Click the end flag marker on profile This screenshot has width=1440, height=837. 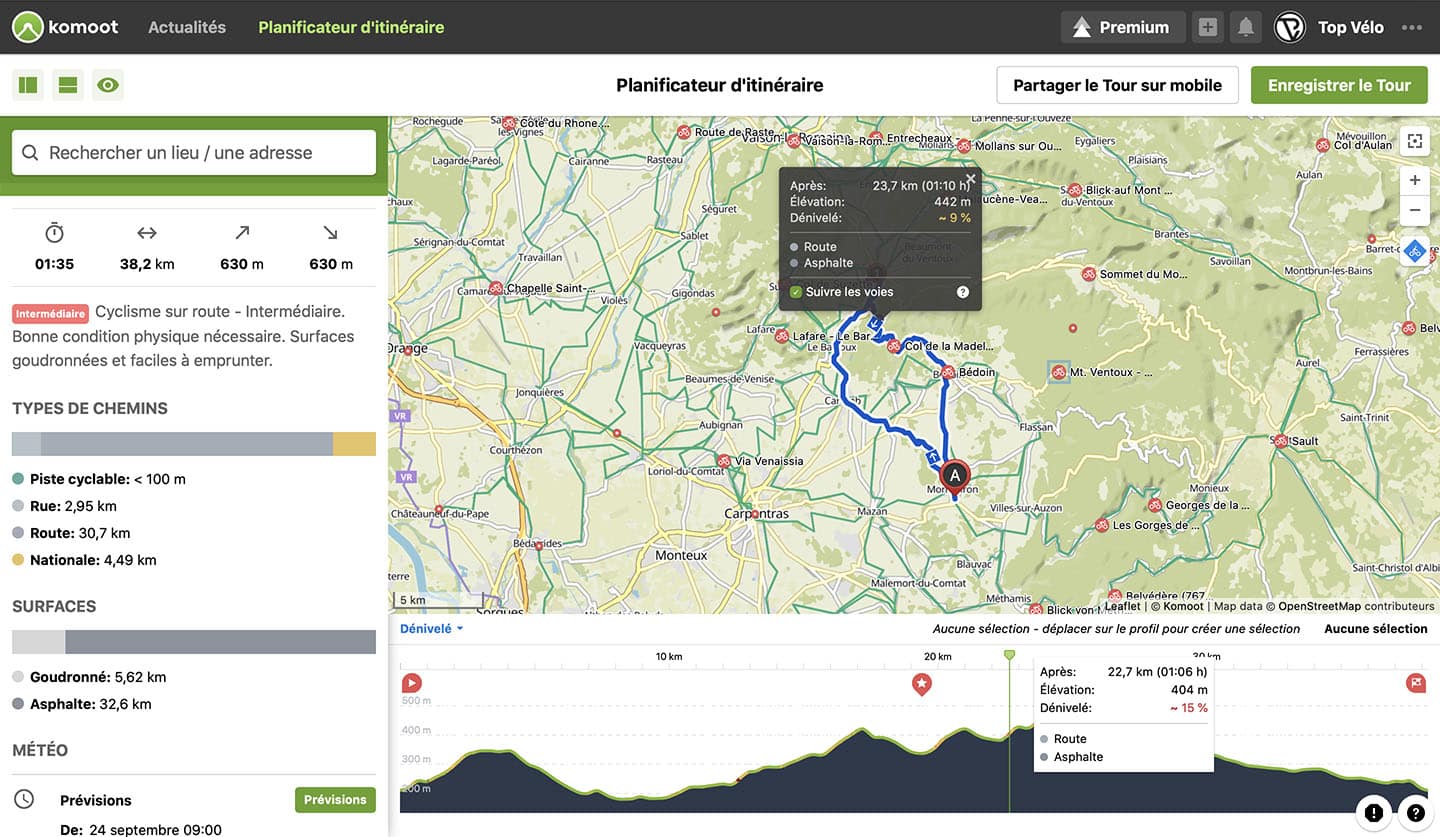tap(1416, 684)
